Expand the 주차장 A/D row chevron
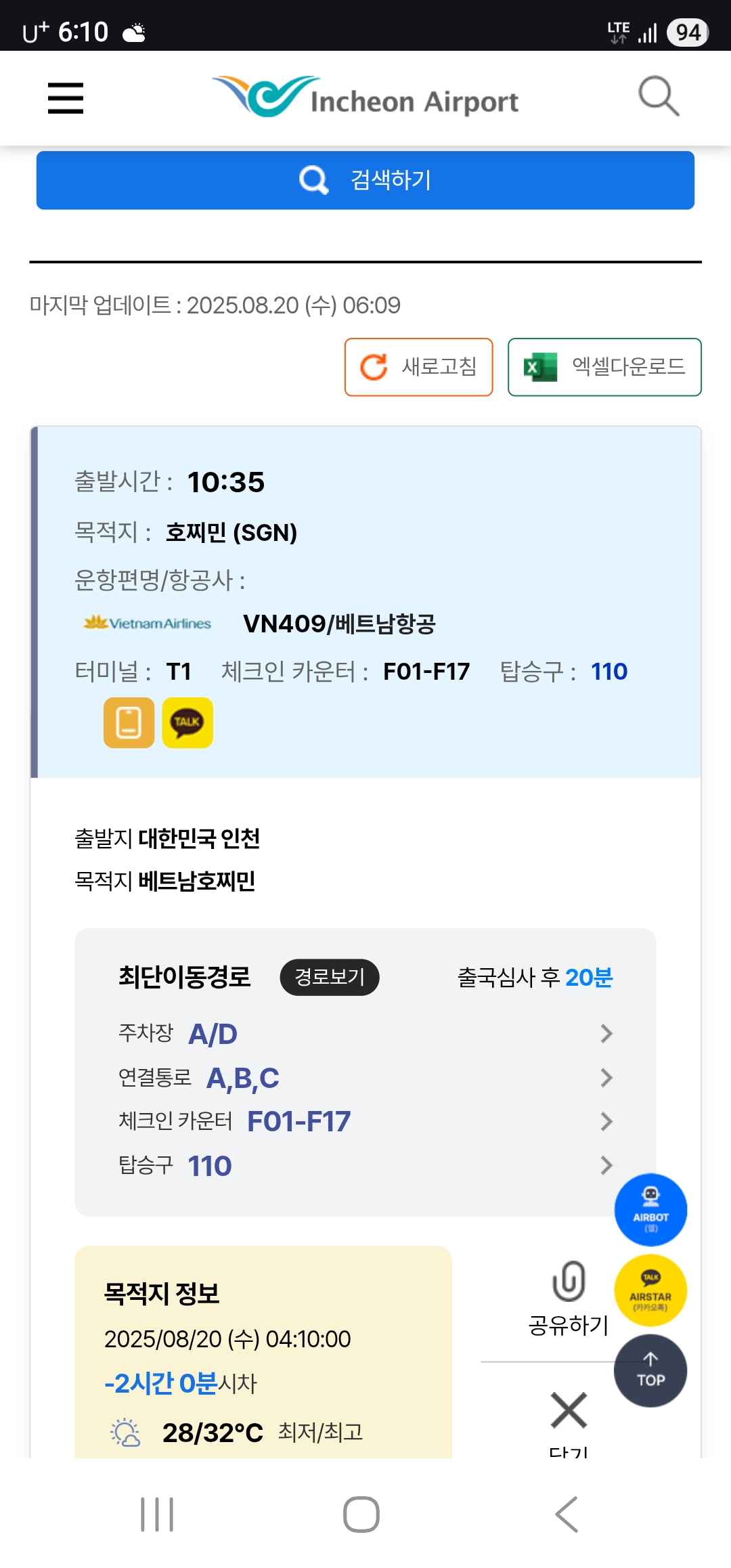Viewport: 731px width, 1568px height. click(606, 1034)
